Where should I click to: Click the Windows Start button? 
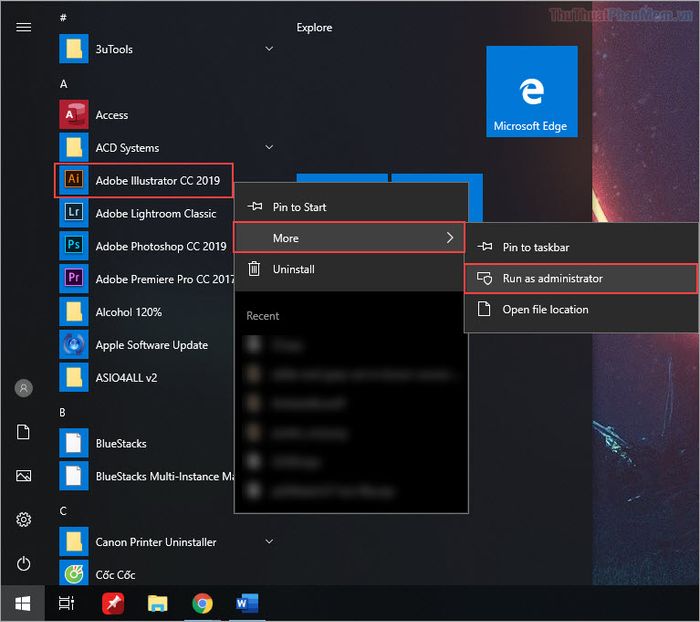pyautogui.click(x=23, y=604)
